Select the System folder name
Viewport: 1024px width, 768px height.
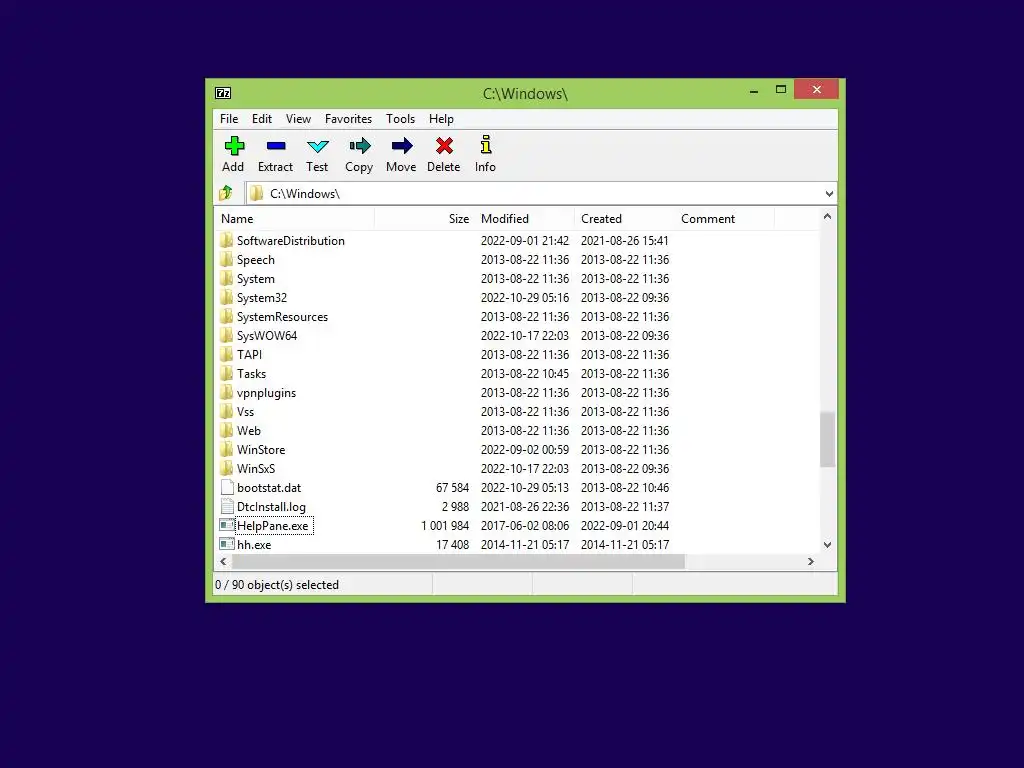click(x=255, y=279)
